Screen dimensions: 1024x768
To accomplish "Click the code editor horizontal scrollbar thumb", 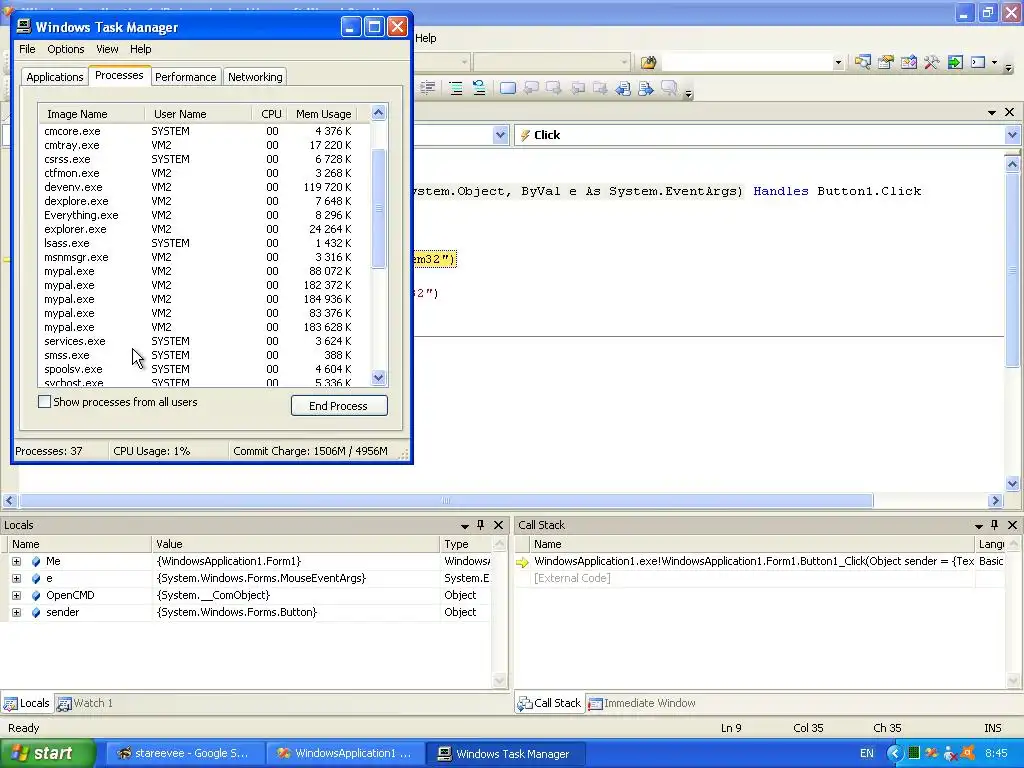I will (x=446, y=501).
